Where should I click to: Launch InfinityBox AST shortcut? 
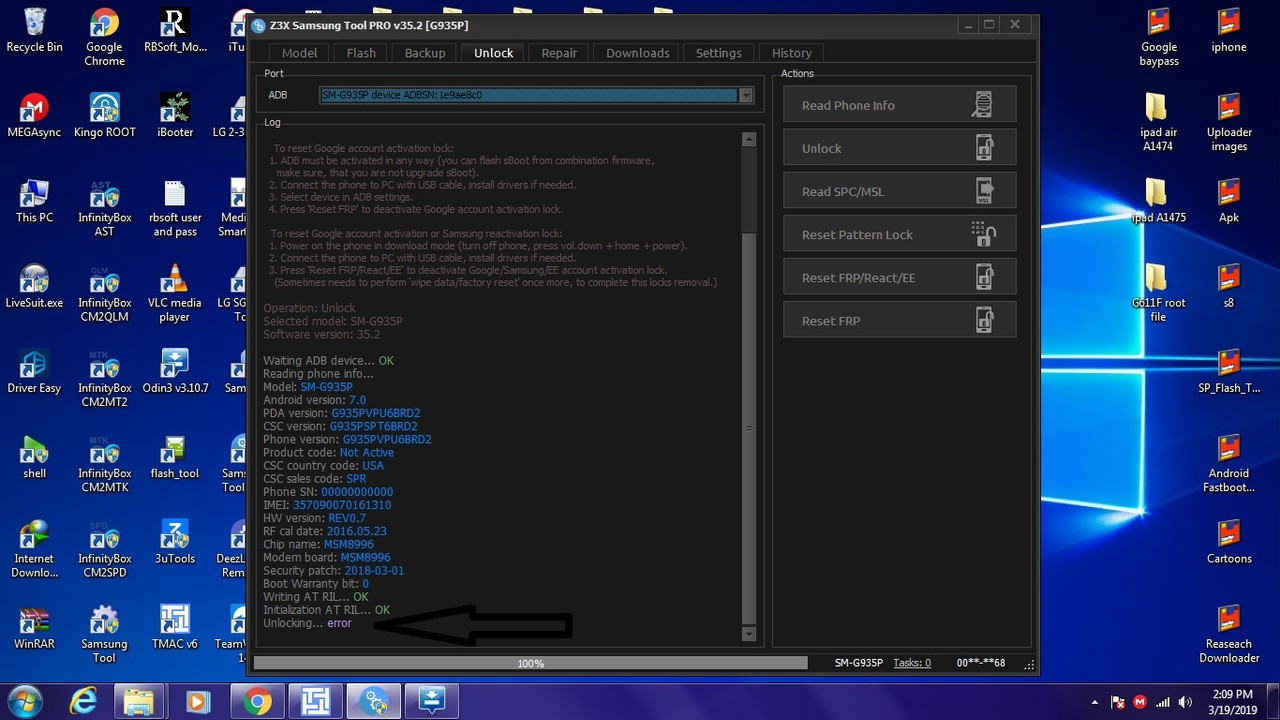click(x=104, y=208)
